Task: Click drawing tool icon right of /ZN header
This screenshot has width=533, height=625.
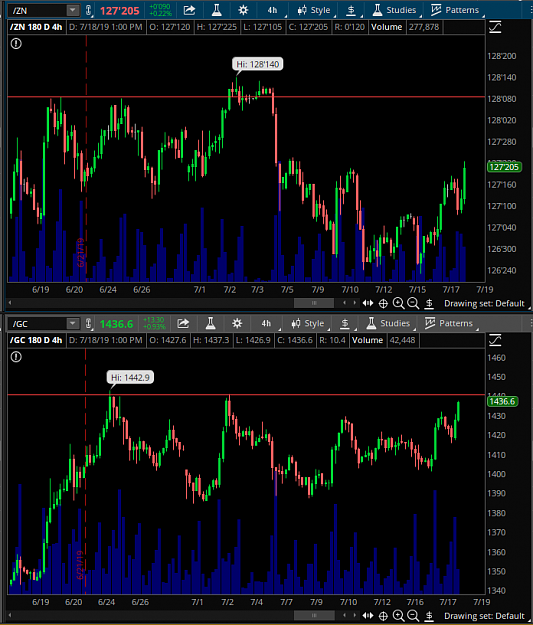Action: pyautogui.click(x=495, y=27)
